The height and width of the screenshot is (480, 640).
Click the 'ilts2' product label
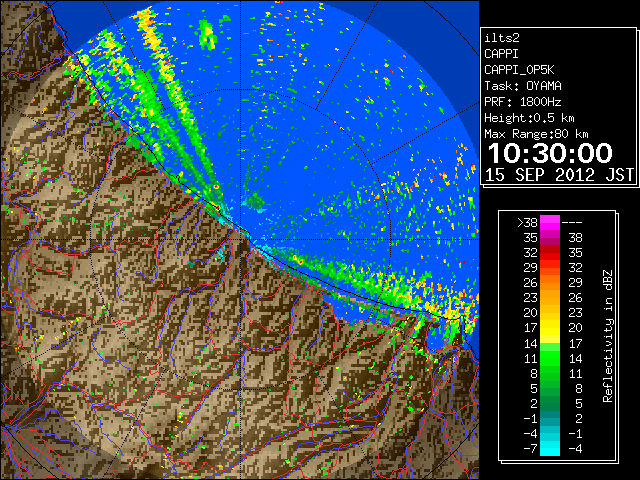(502, 38)
